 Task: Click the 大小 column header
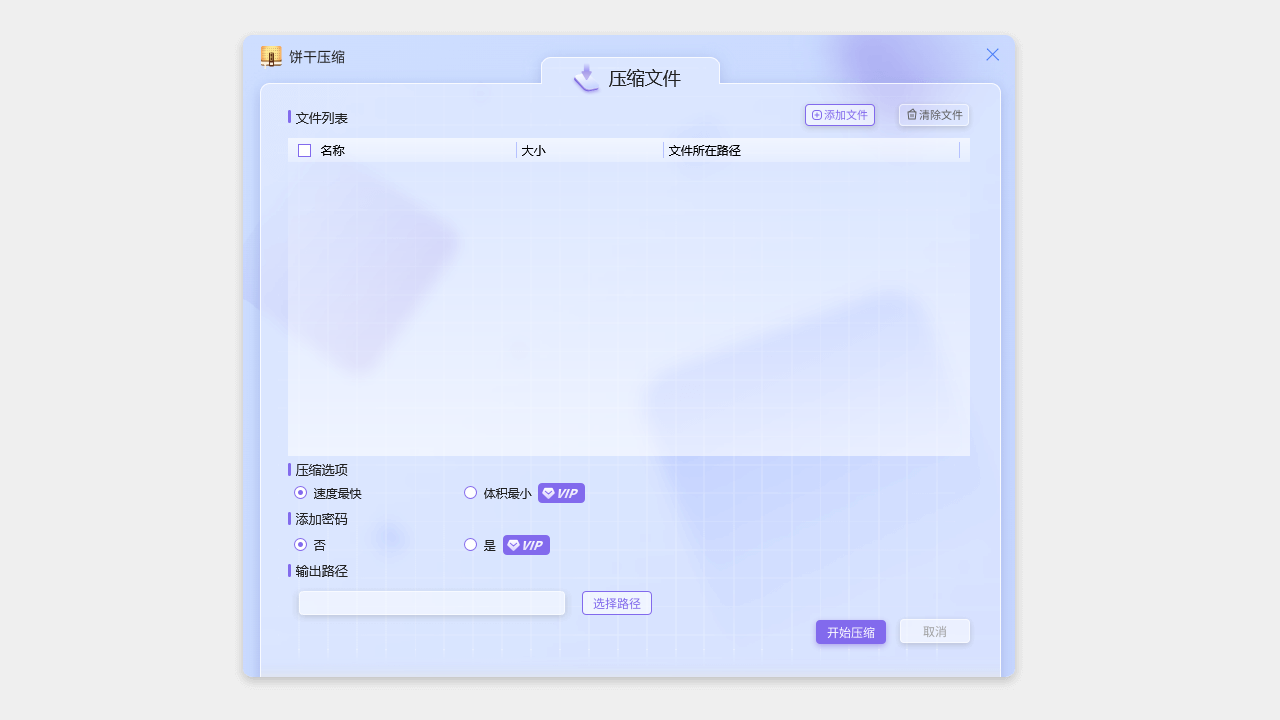coord(532,150)
